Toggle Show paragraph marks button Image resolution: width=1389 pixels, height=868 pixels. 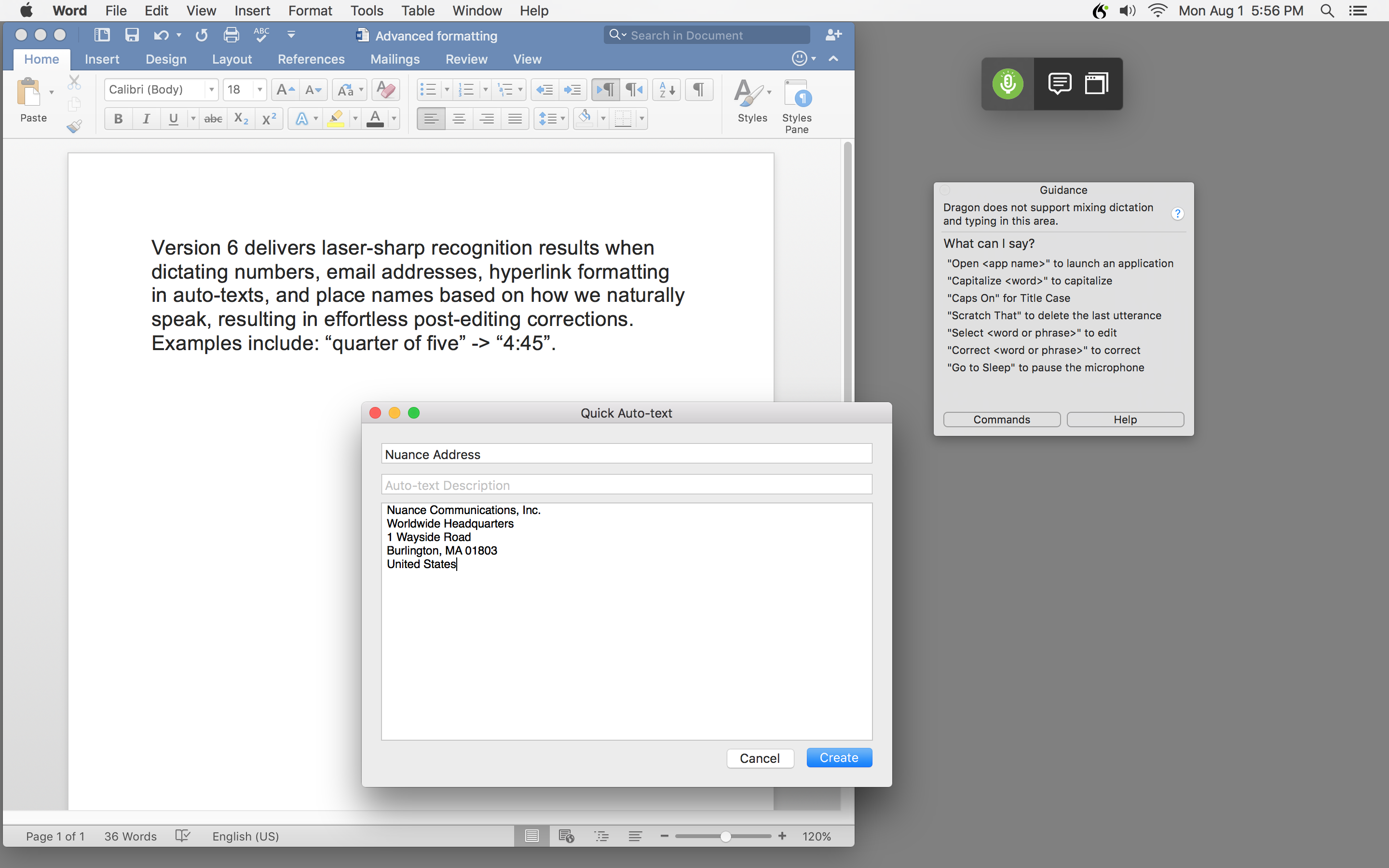(x=698, y=90)
